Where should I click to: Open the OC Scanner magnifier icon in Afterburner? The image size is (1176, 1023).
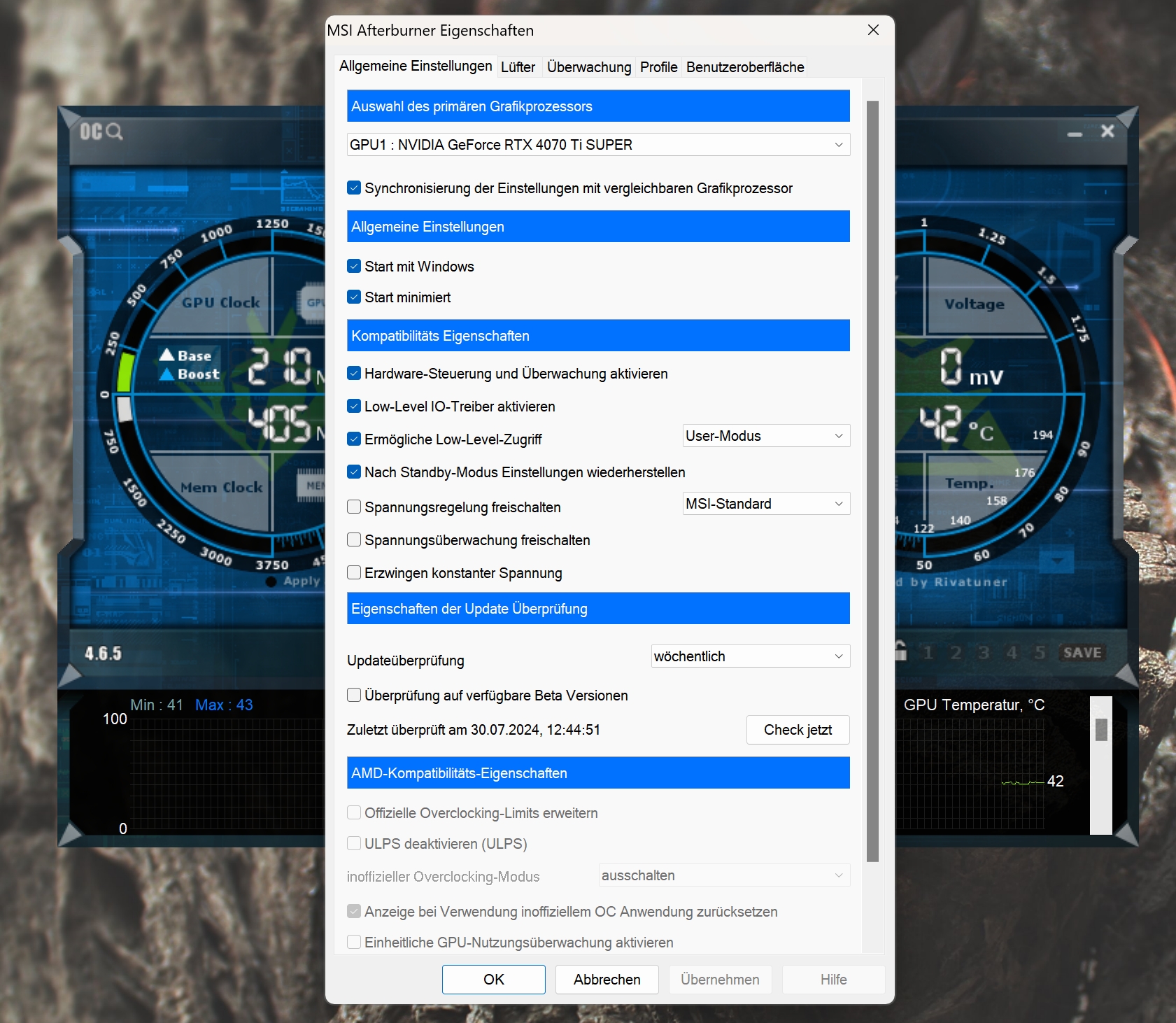click(101, 132)
